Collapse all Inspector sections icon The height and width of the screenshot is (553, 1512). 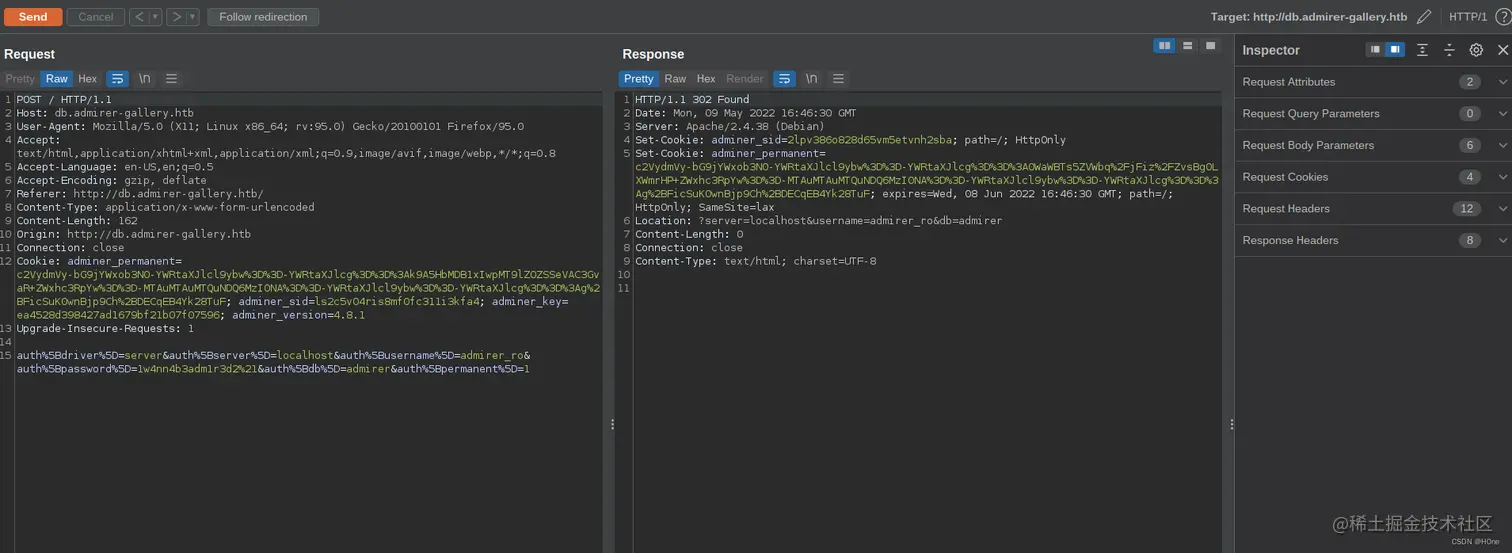(1449, 50)
